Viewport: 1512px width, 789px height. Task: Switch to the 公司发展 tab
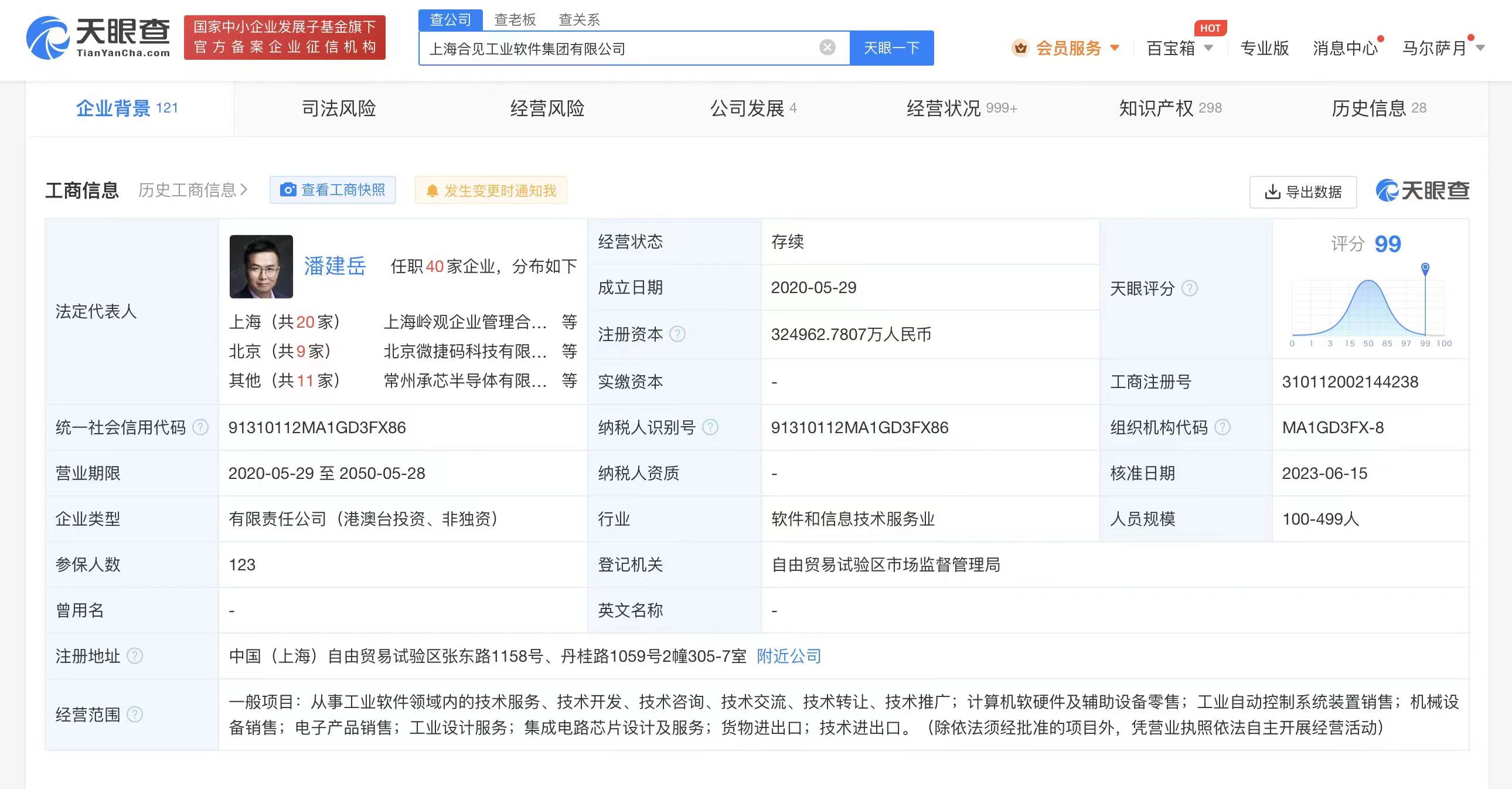pyautogui.click(x=754, y=108)
